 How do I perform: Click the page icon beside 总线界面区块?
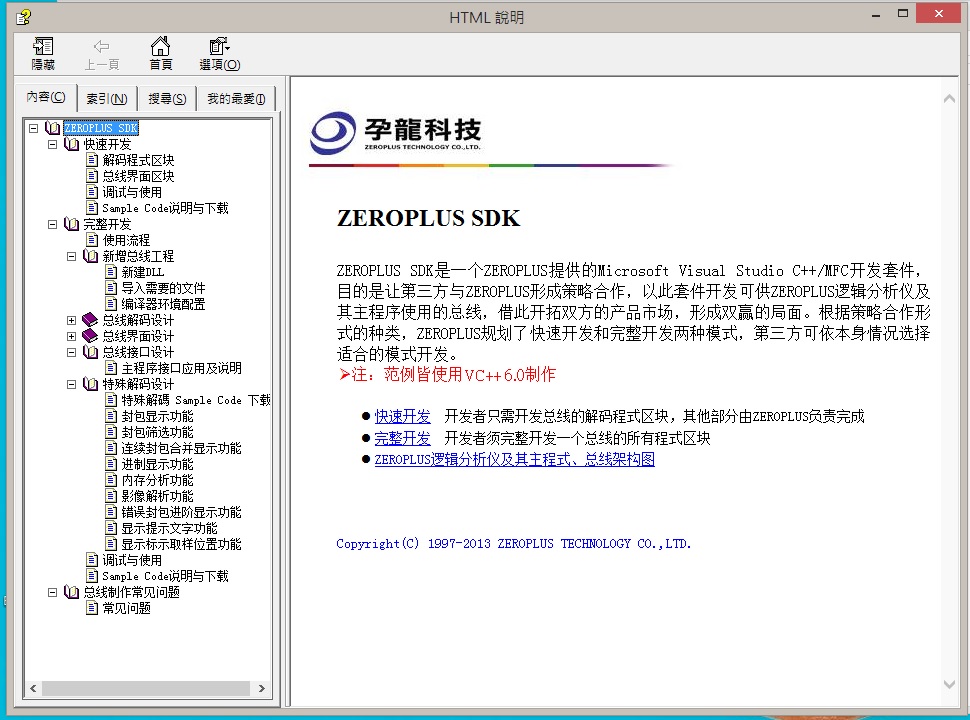pyautogui.click(x=92, y=176)
